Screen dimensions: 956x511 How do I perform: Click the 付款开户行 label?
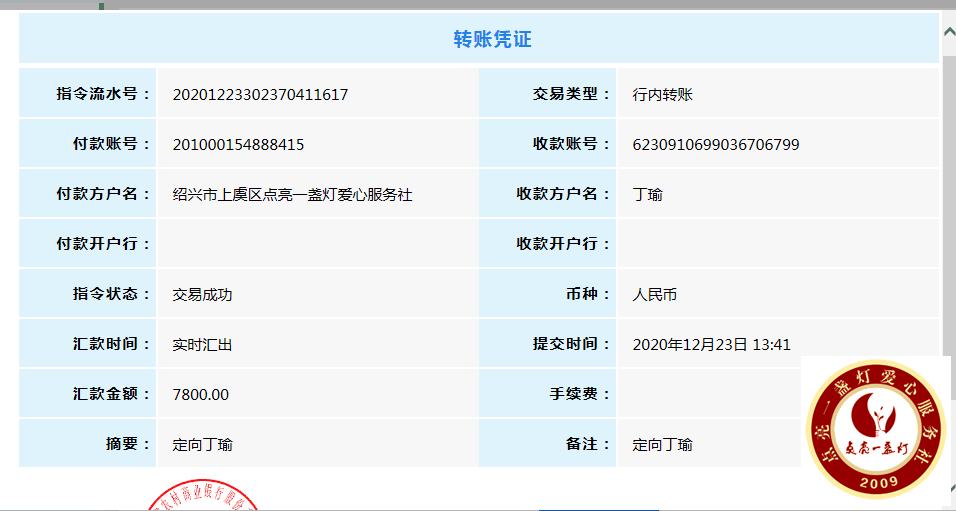click(x=103, y=244)
